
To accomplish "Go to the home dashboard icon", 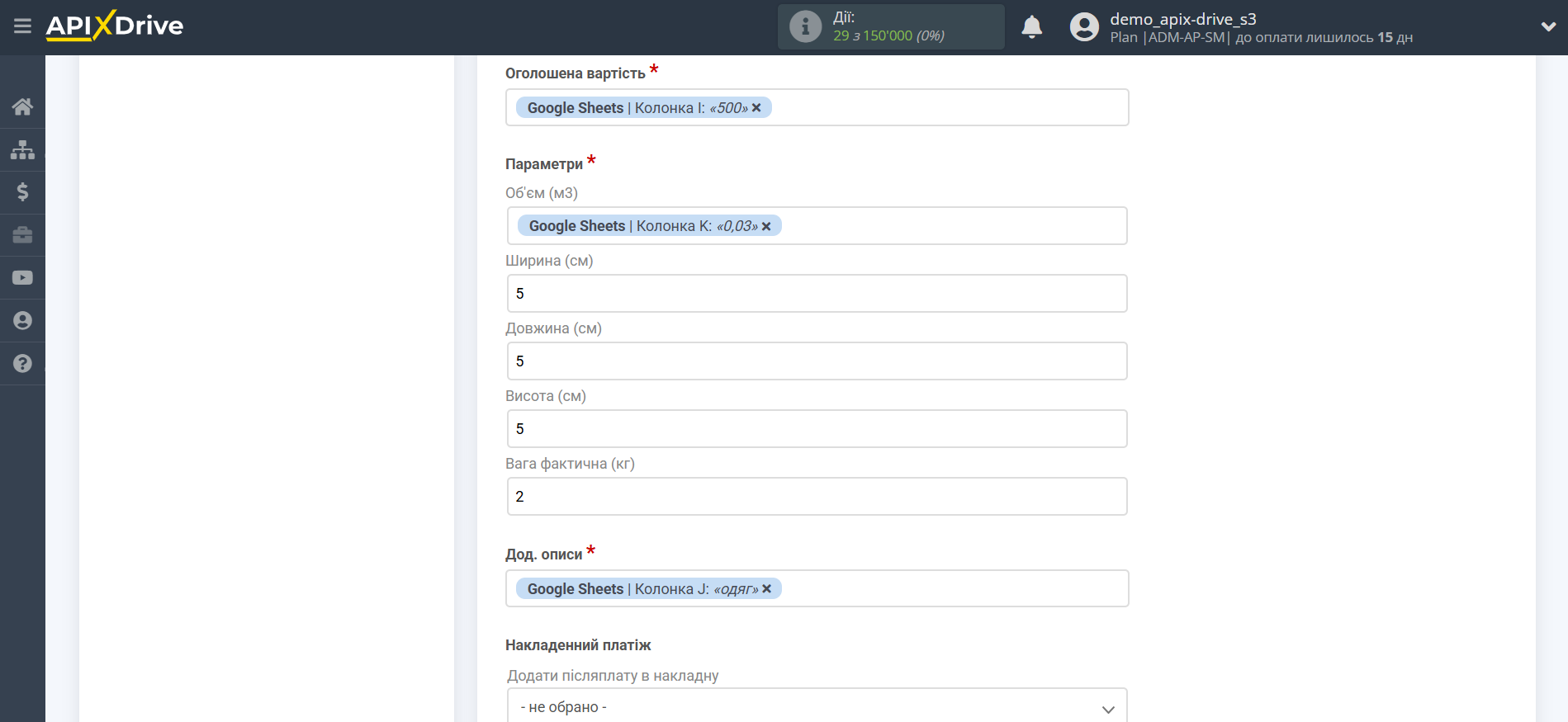I will coord(22,106).
